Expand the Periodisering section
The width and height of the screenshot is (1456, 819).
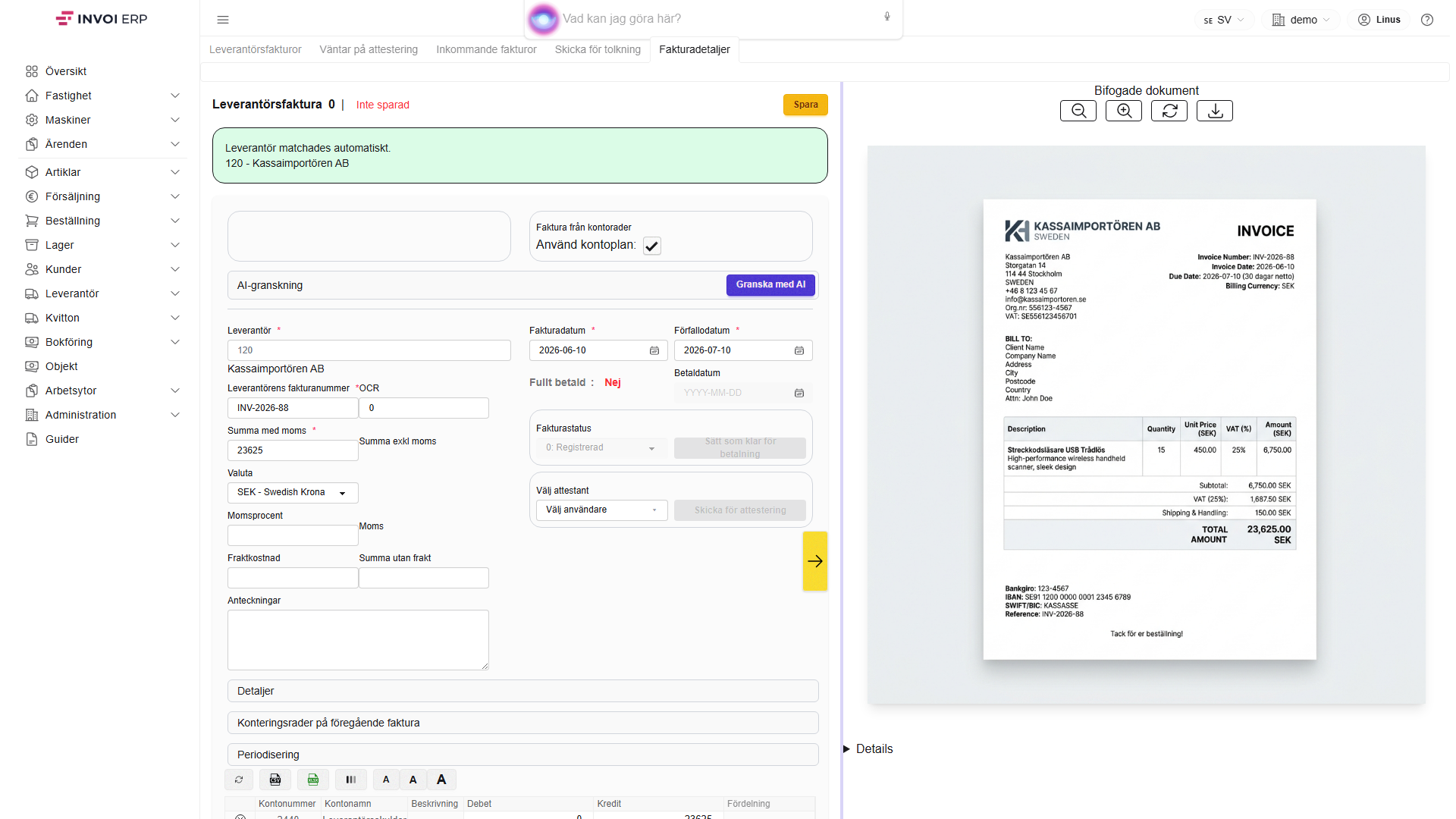tap(523, 755)
